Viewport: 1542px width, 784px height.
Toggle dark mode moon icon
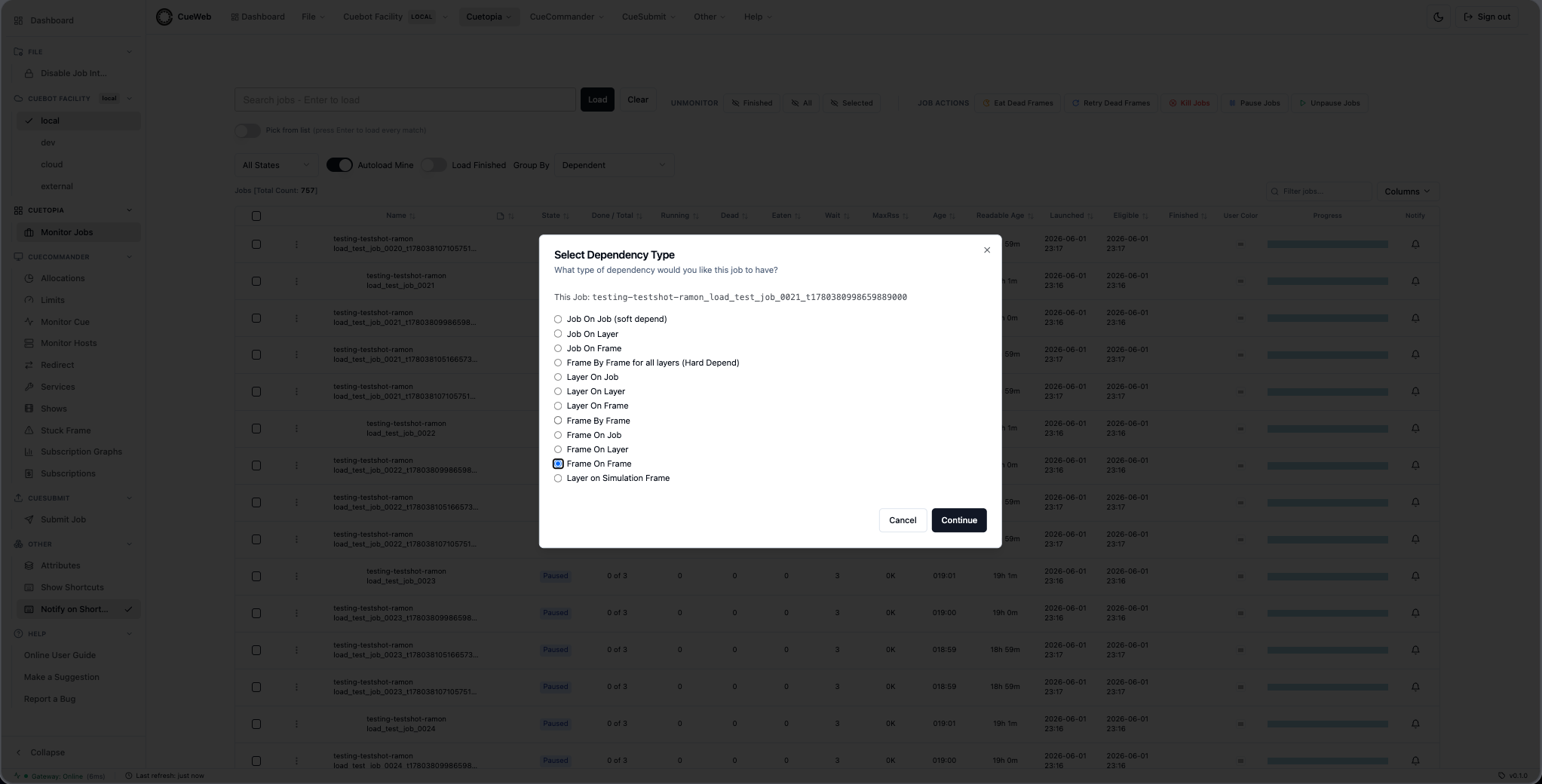pos(1439,17)
